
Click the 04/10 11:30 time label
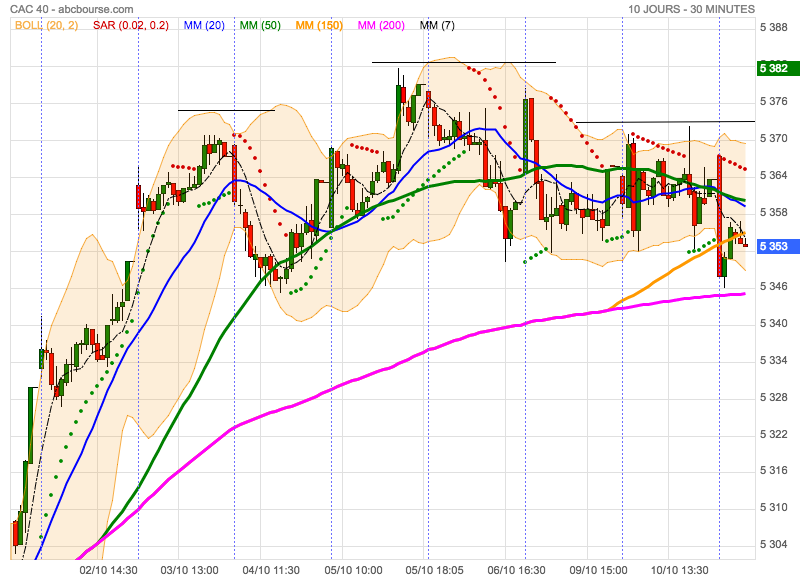(271, 570)
